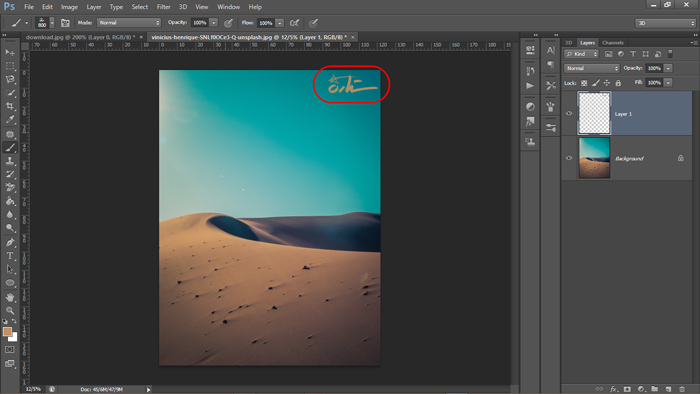Toggle the Brush panel from options bar
The image size is (700, 394).
pyautogui.click(x=65, y=23)
